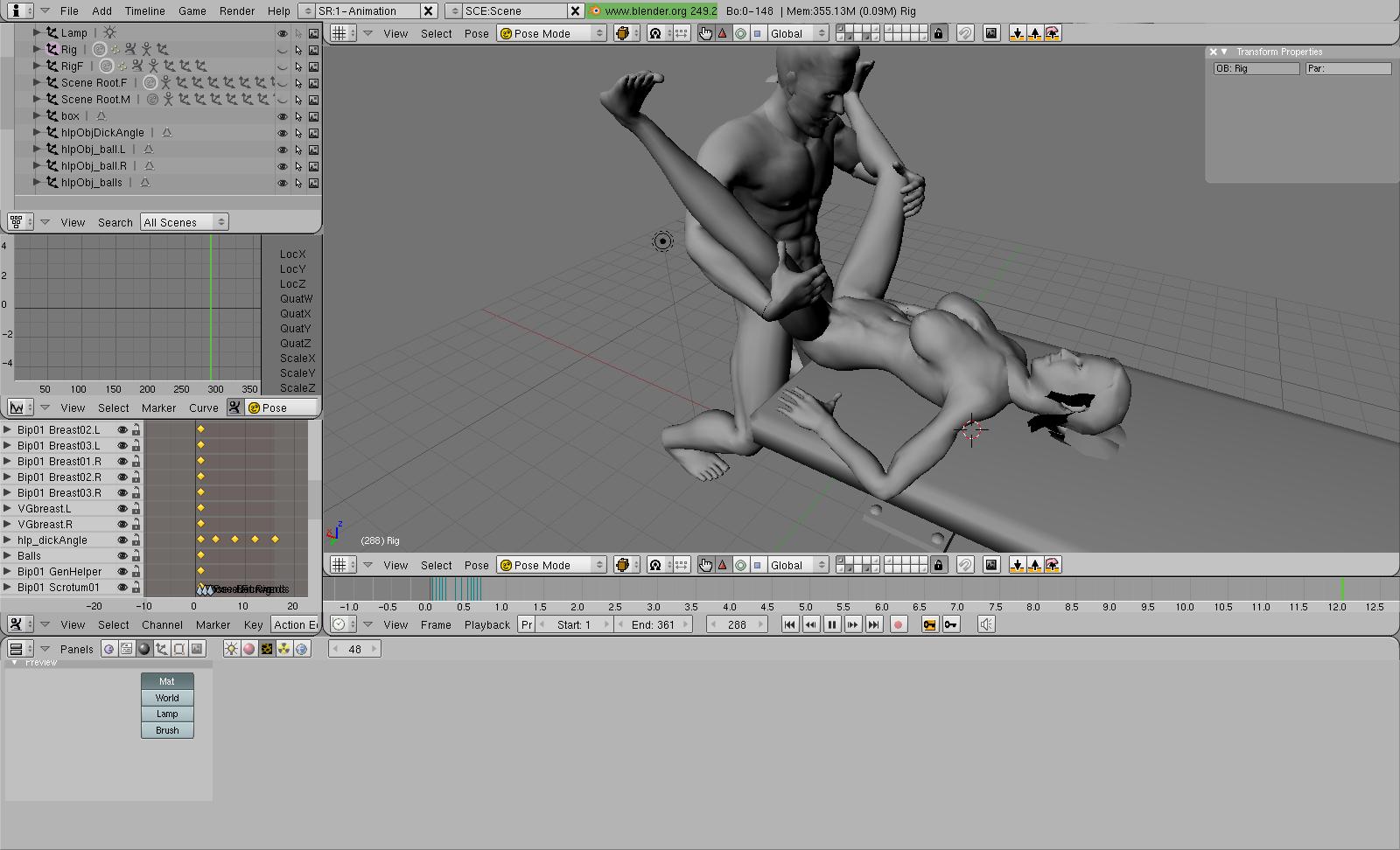The image size is (1400, 850).
Task: Hide the box object in outliner
Action: [282, 116]
